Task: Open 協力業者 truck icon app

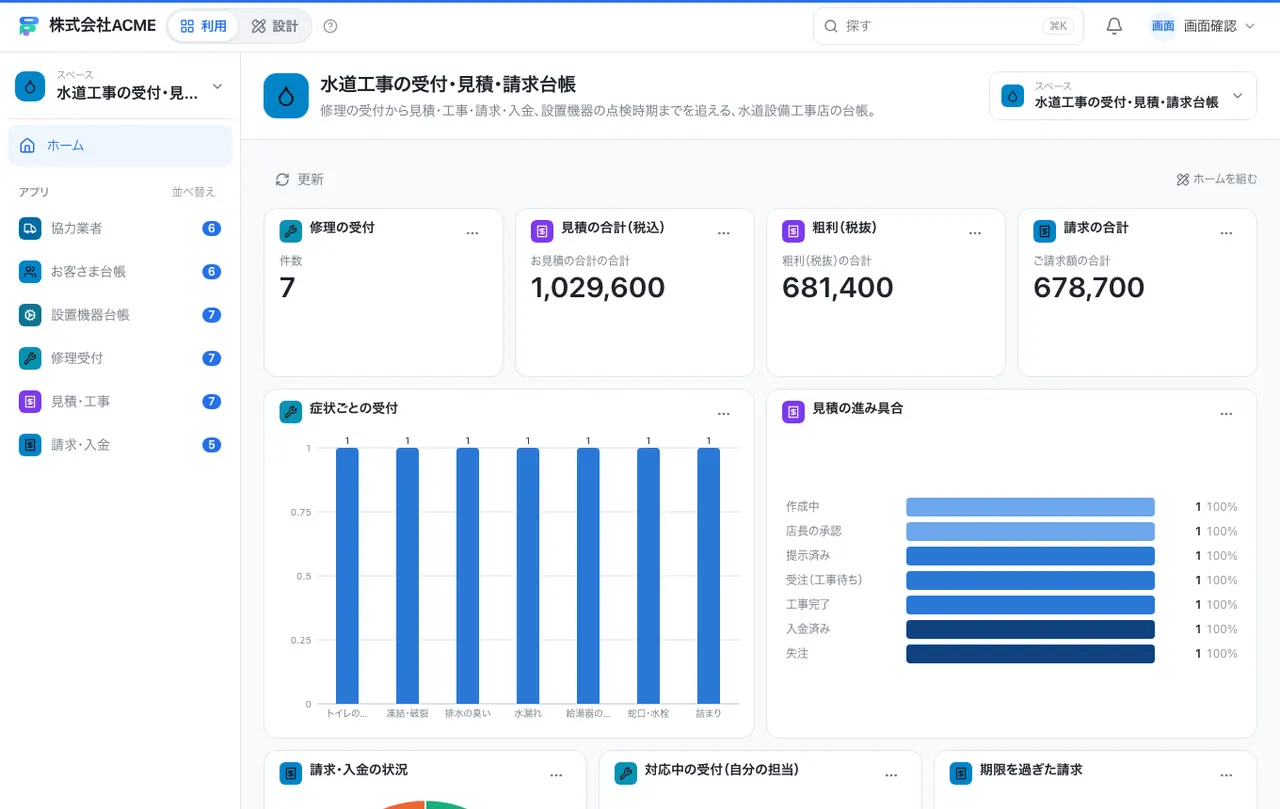Action: tap(30, 228)
